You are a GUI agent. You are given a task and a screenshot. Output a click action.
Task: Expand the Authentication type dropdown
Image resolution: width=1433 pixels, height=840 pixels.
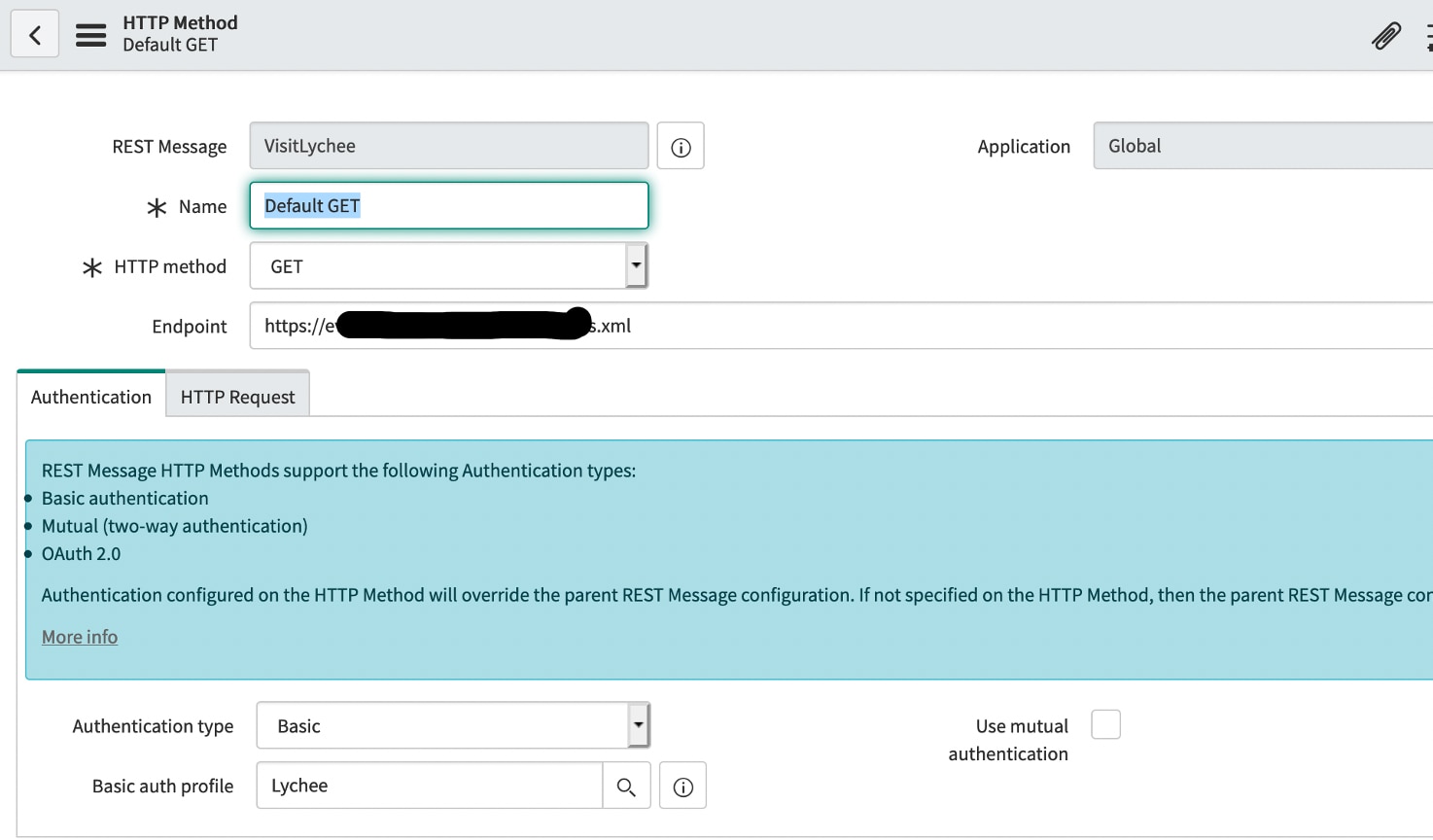(452, 726)
